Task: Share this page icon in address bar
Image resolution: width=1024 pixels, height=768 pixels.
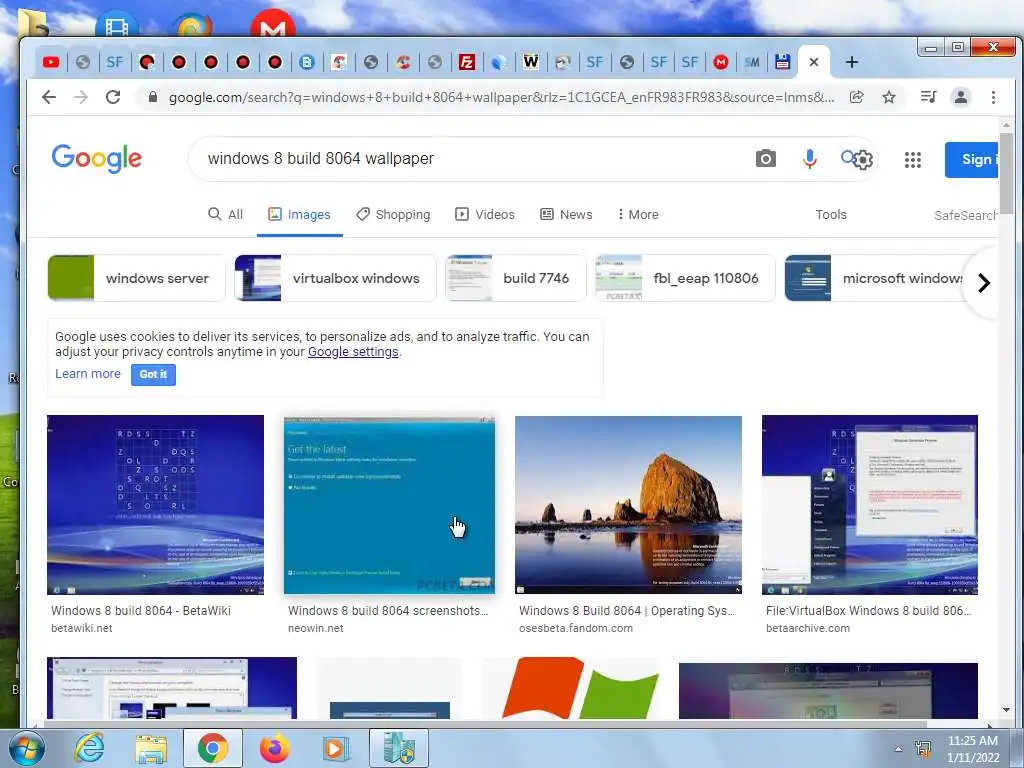Action: pos(856,97)
